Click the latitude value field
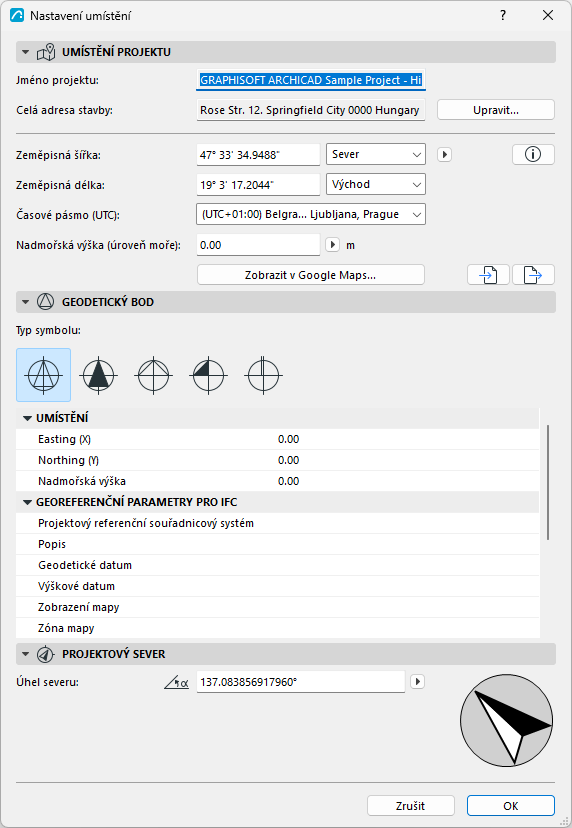 (x=258, y=155)
